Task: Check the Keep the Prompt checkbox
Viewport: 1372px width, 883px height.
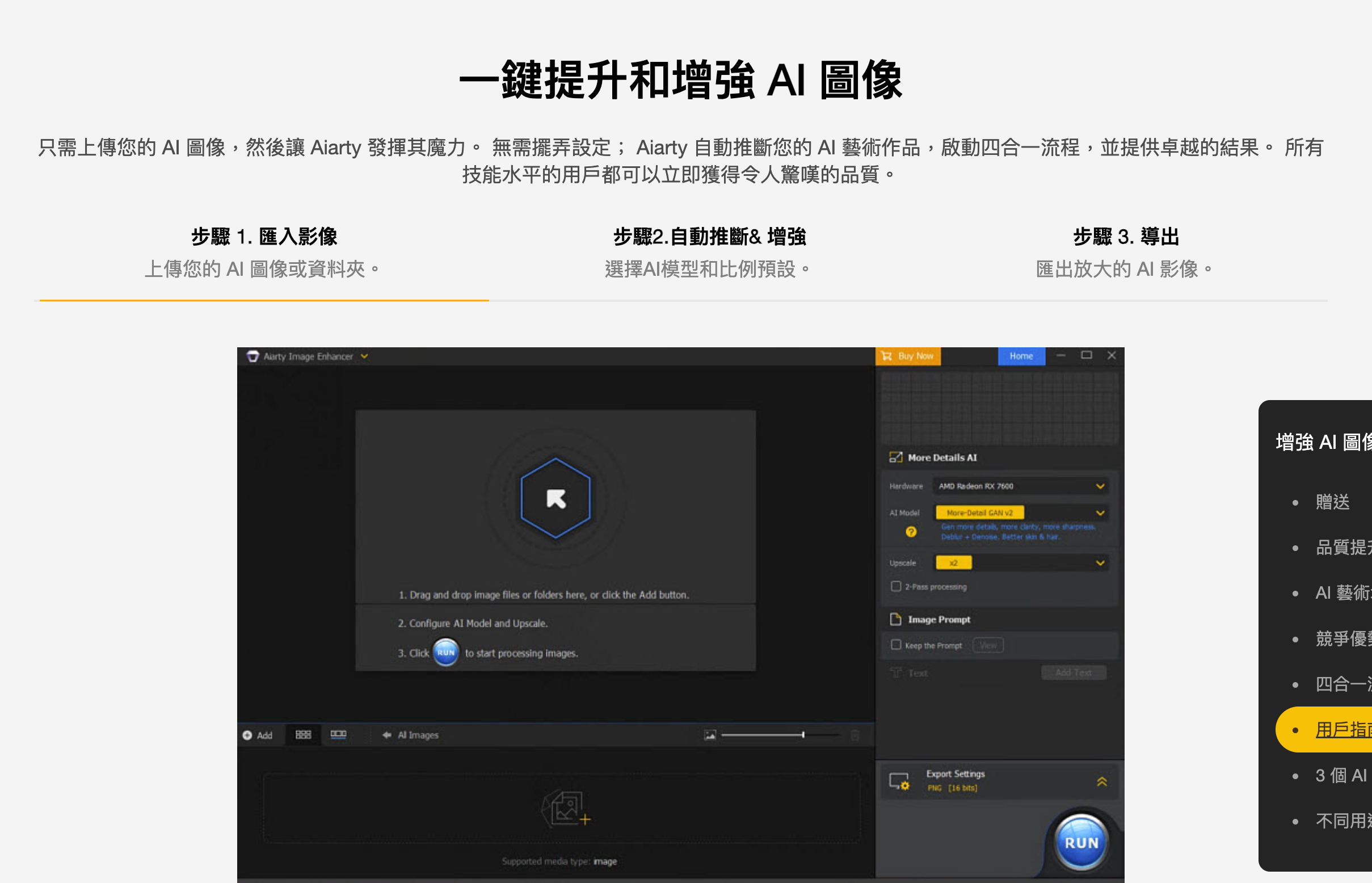Action: [x=895, y=645]
